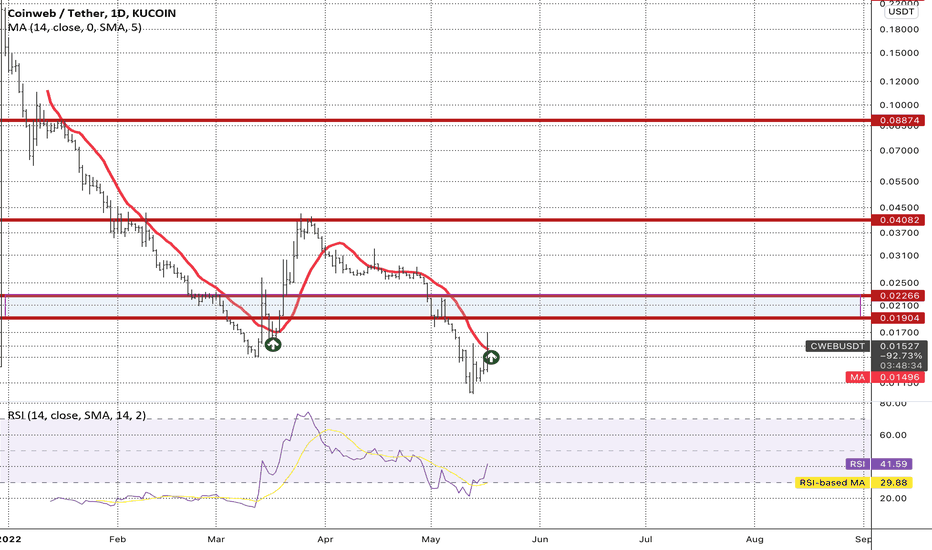Click the 0.02266 red price label
The width and height of the screenshot is (932, 550).
899,296
